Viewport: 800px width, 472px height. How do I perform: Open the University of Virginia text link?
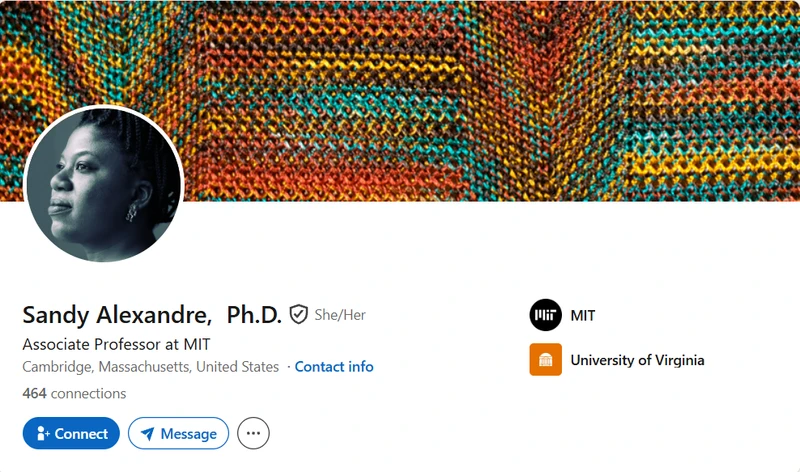[x=637, y=360]
